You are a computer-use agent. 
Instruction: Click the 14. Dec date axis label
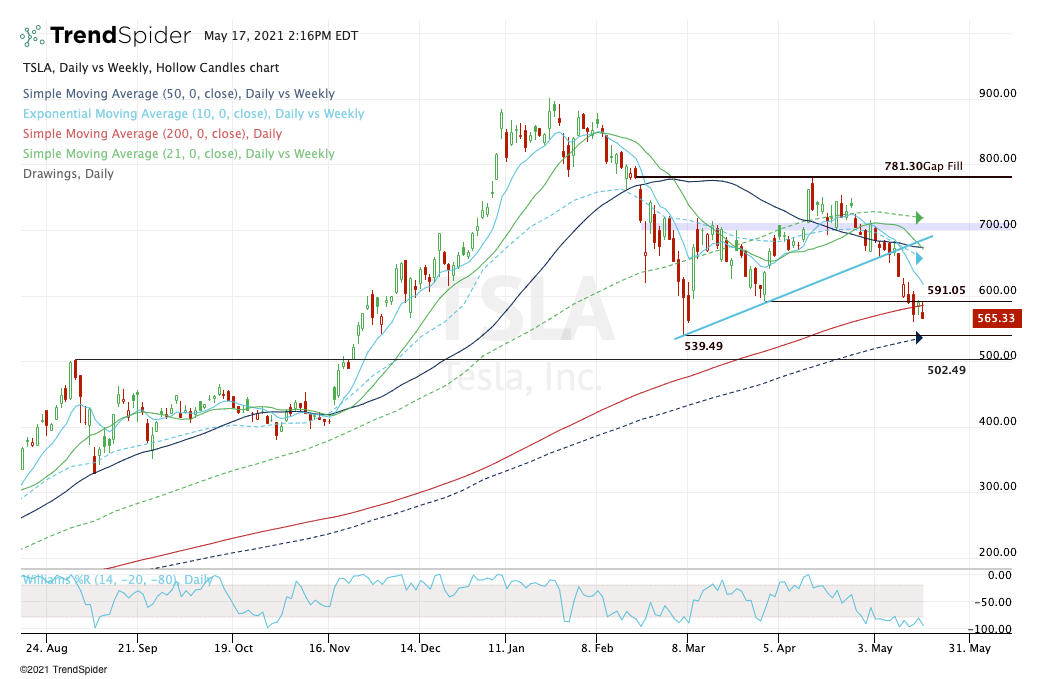pos(420,648)
